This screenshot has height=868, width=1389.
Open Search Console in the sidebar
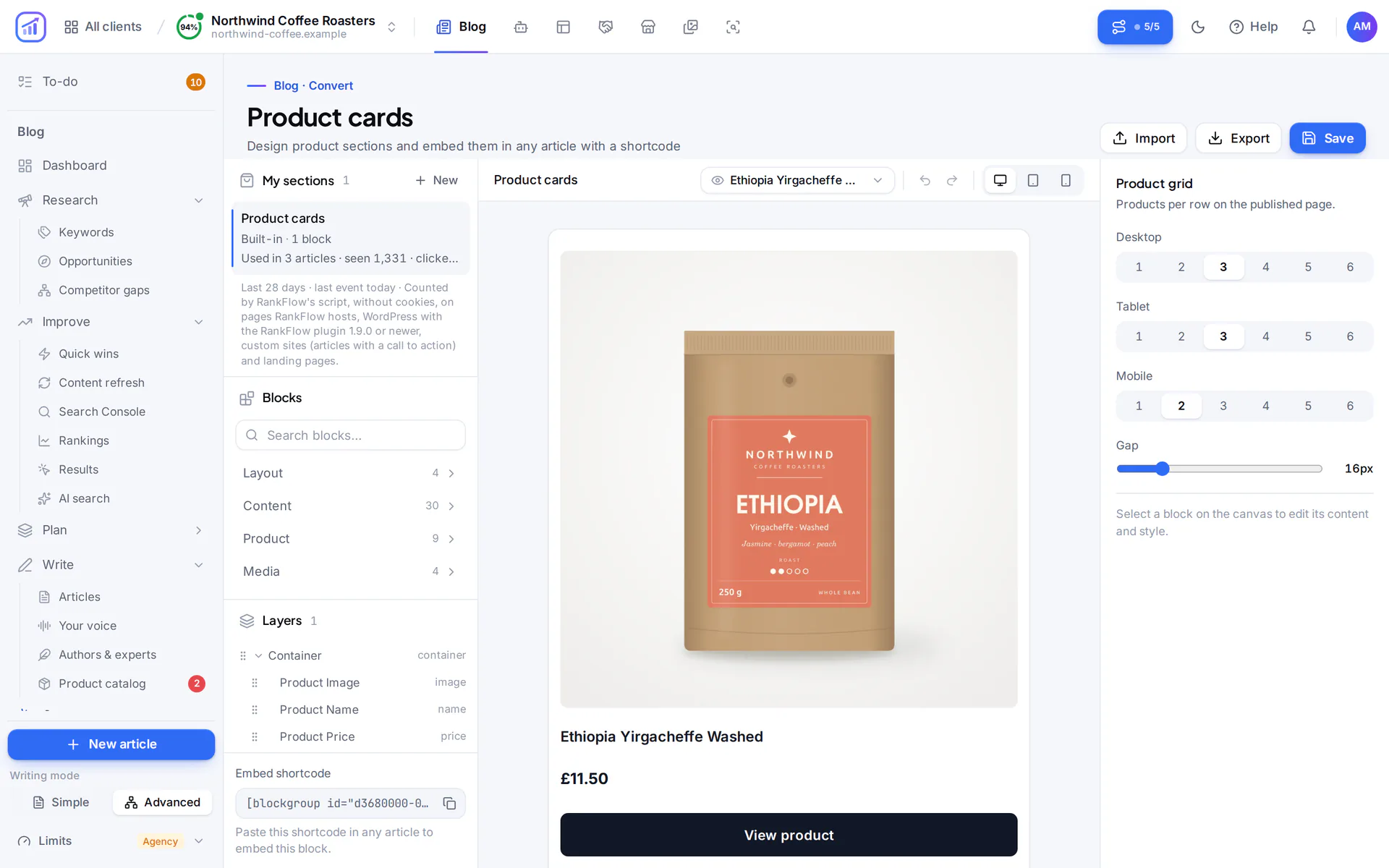[x=102, y=412]
